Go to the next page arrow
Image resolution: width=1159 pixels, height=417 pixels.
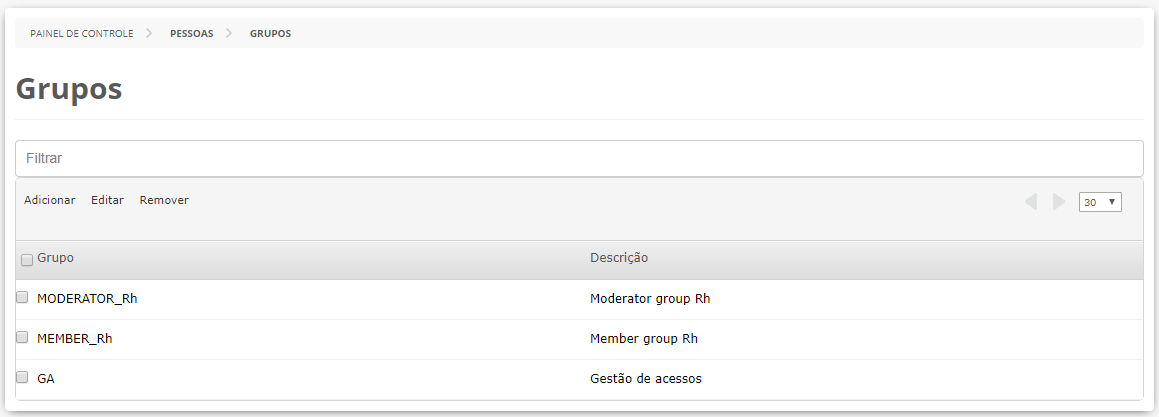(1058, 202)
